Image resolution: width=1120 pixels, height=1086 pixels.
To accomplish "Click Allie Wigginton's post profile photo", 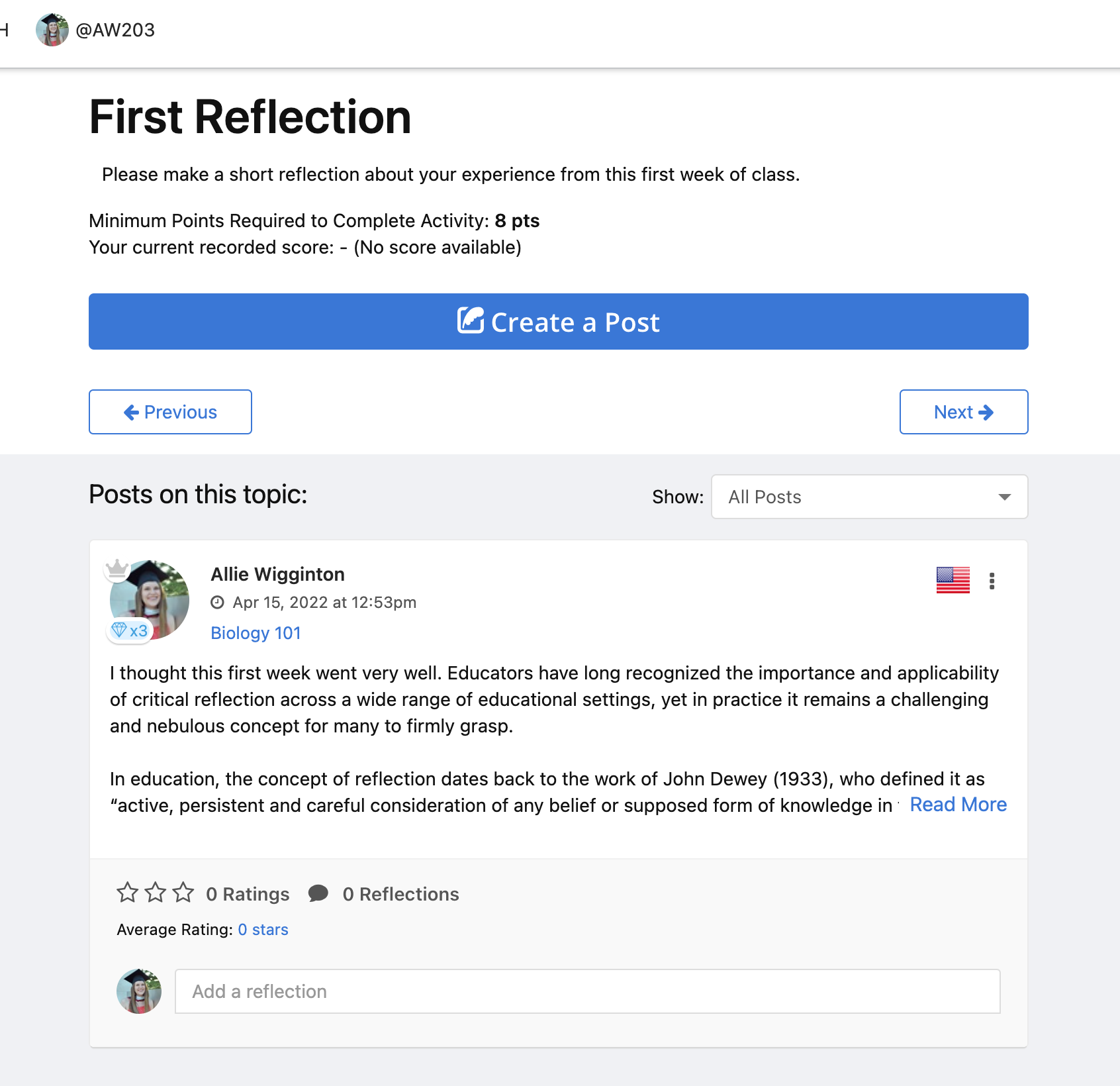I will 150,600.
